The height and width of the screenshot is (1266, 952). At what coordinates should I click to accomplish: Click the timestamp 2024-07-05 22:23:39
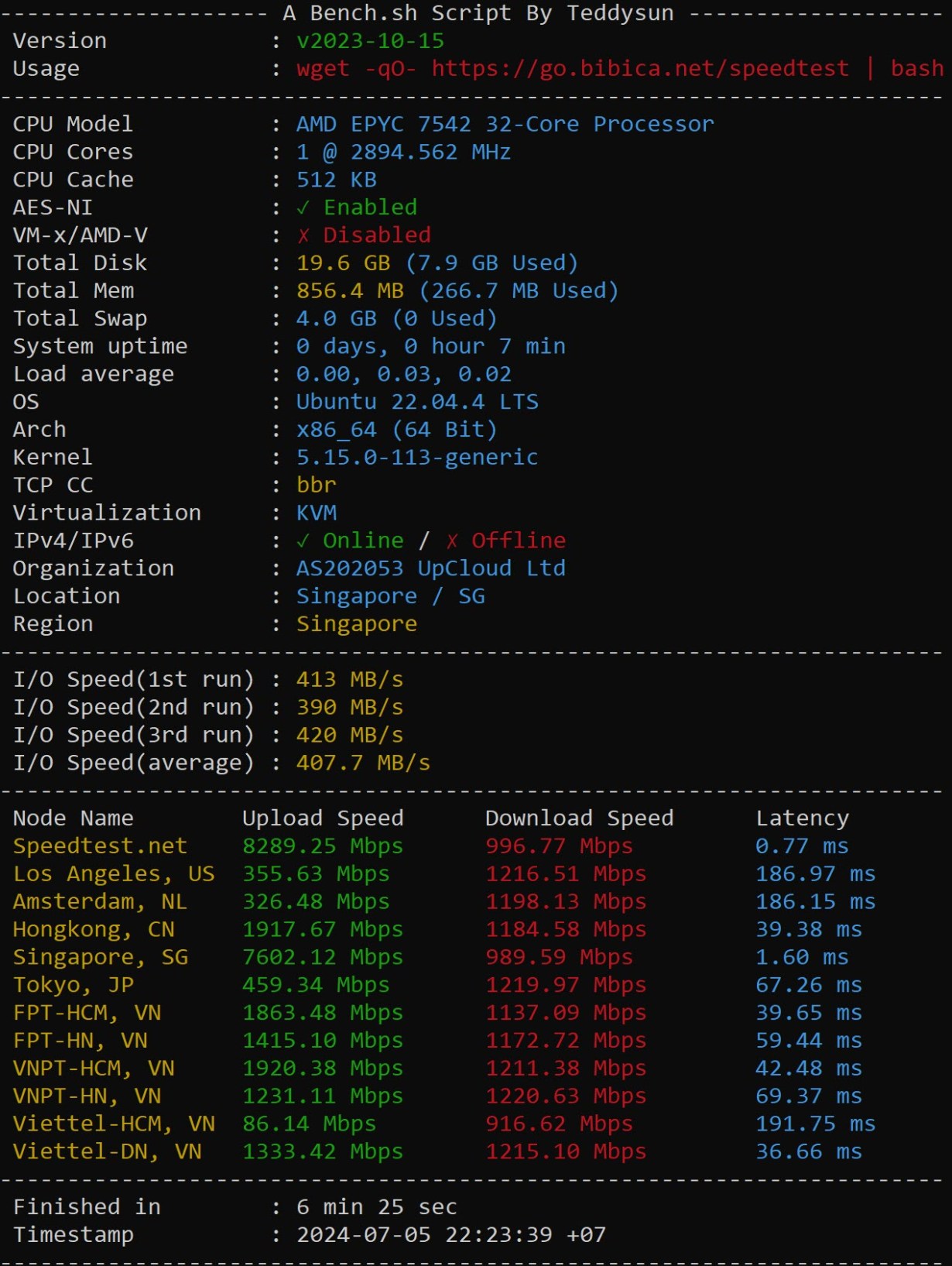(x=424, y=1234)
